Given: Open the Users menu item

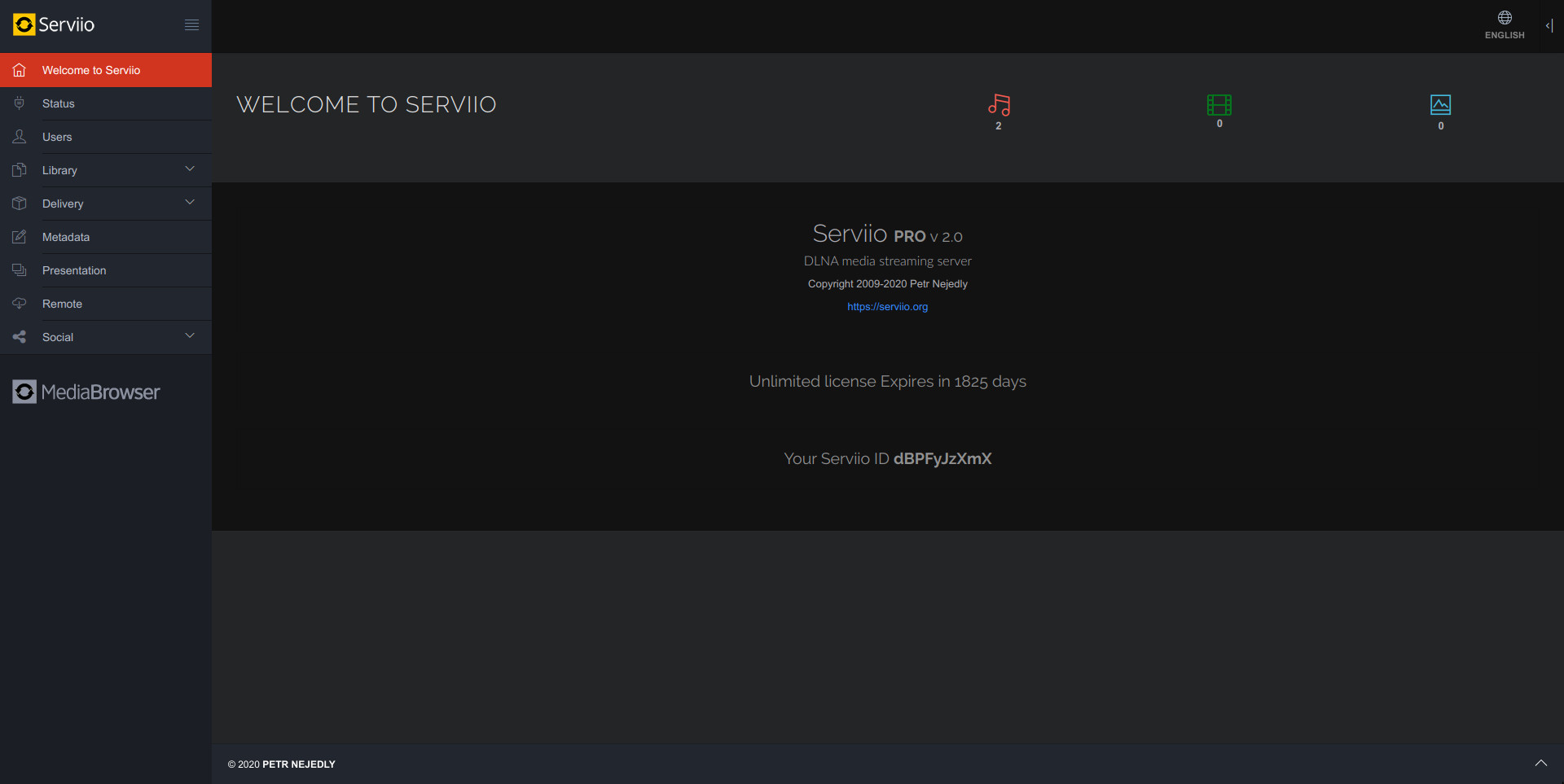Looking at the screenshot, I should 106,137.
